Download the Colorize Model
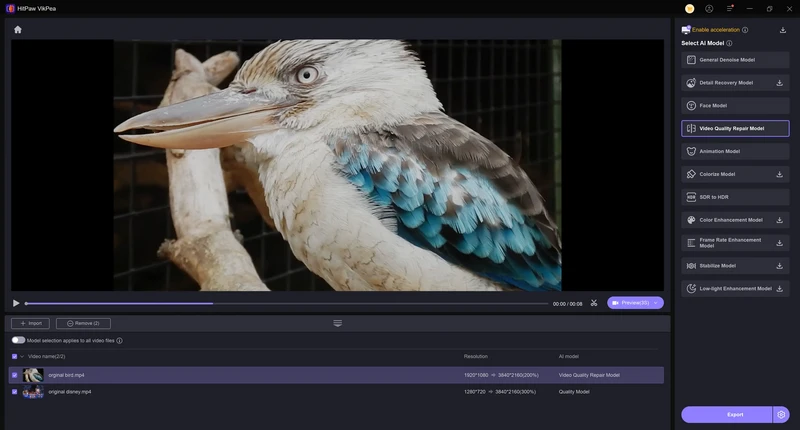Image resolution: width=800 pixels, height=430 pixels. pos(779,174)
